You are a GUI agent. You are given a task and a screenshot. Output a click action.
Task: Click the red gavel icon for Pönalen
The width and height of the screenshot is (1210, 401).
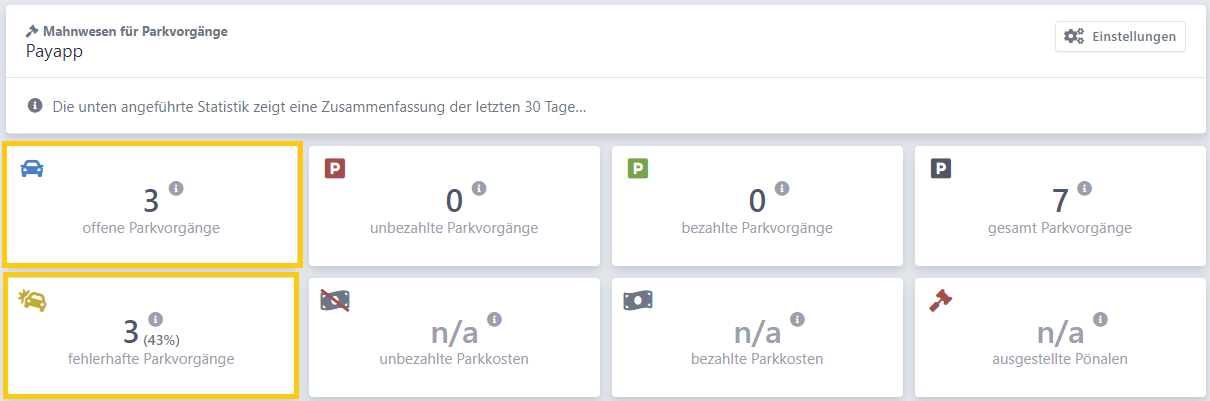click(940, 300)
